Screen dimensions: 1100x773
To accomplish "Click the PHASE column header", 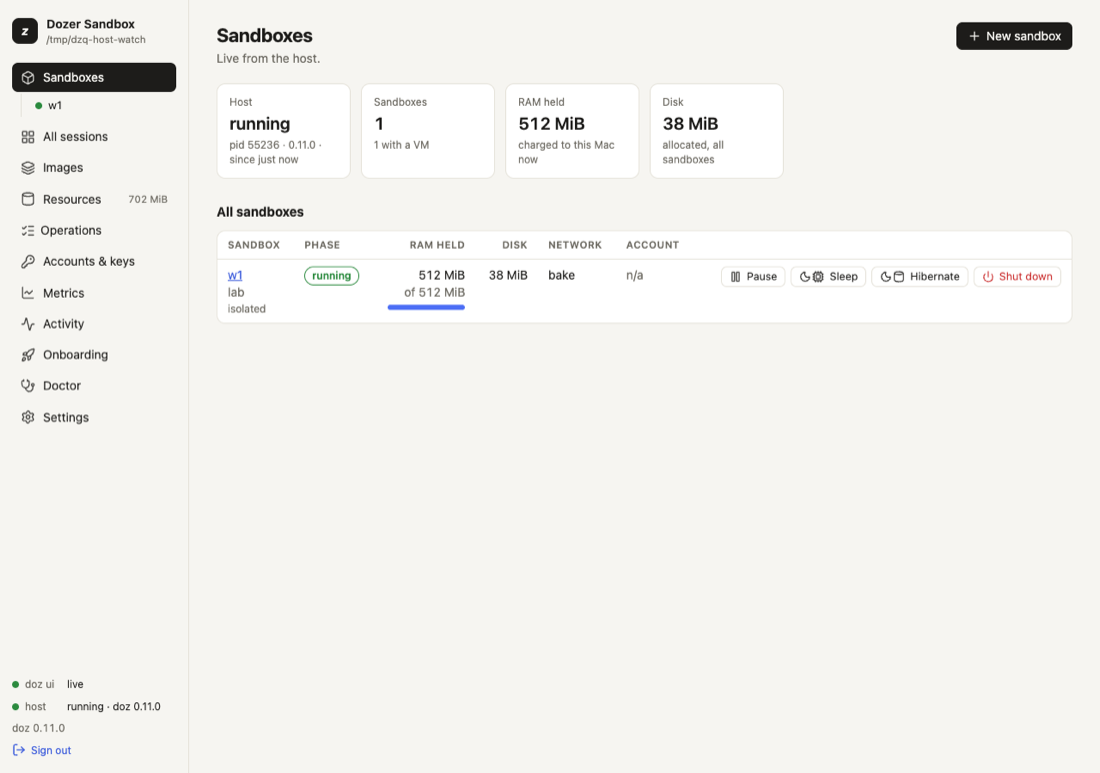I will click(322, 245).
